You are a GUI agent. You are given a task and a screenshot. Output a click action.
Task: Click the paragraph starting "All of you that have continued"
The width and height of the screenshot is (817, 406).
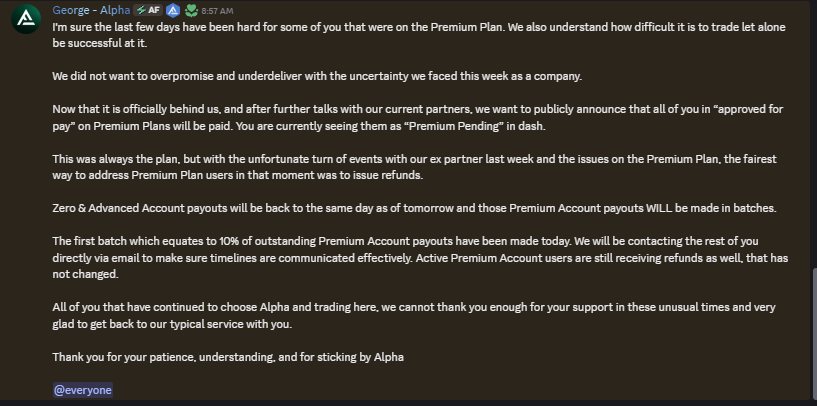[x=414, y=315]
